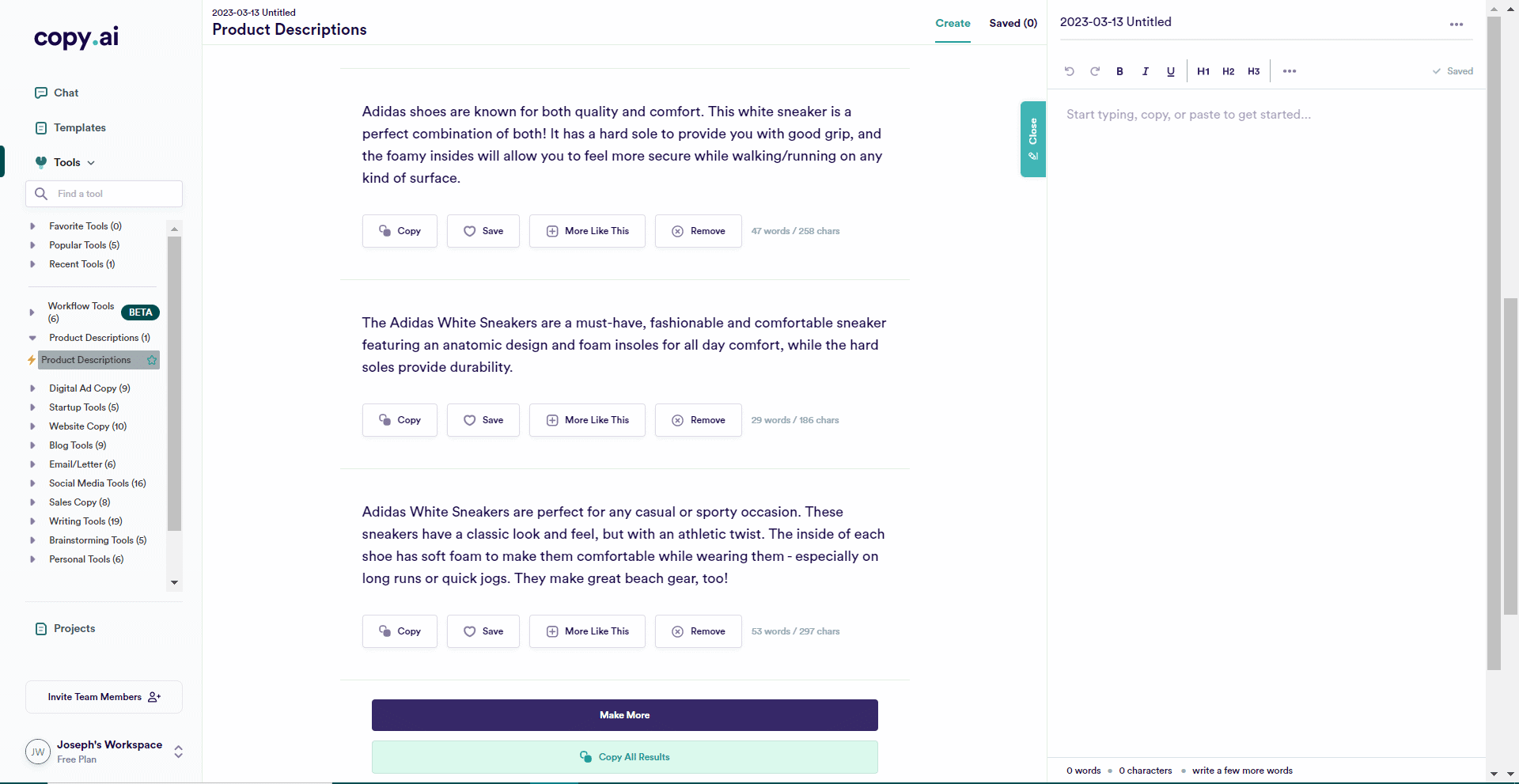Generate More Like This for 47-word result
Viewport: 1519px width, 784px height.
click(x=587, y=231)
